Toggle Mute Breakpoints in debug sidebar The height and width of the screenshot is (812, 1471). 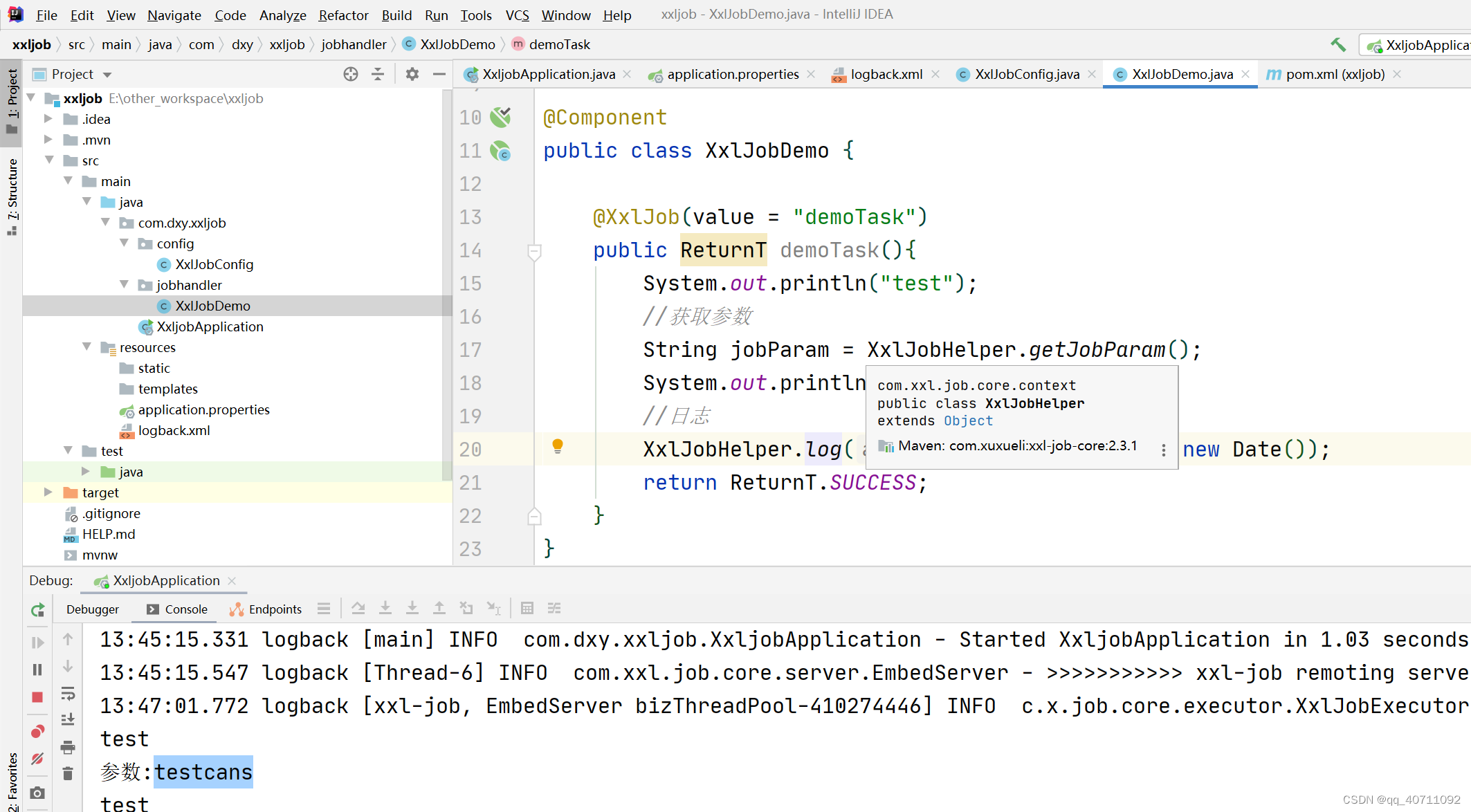37,759
